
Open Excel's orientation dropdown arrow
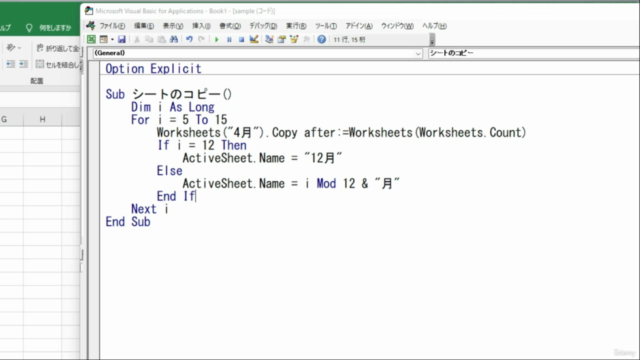pyautogui.click(x=19, y=48)
